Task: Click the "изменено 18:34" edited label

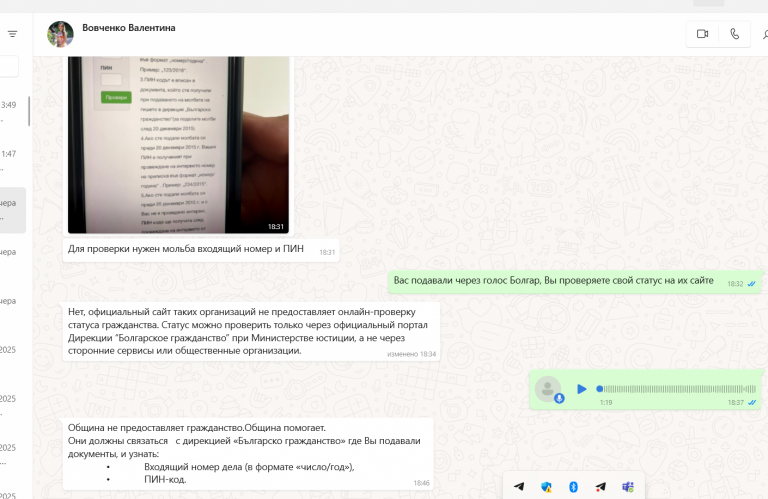Action: coord(411,354)
